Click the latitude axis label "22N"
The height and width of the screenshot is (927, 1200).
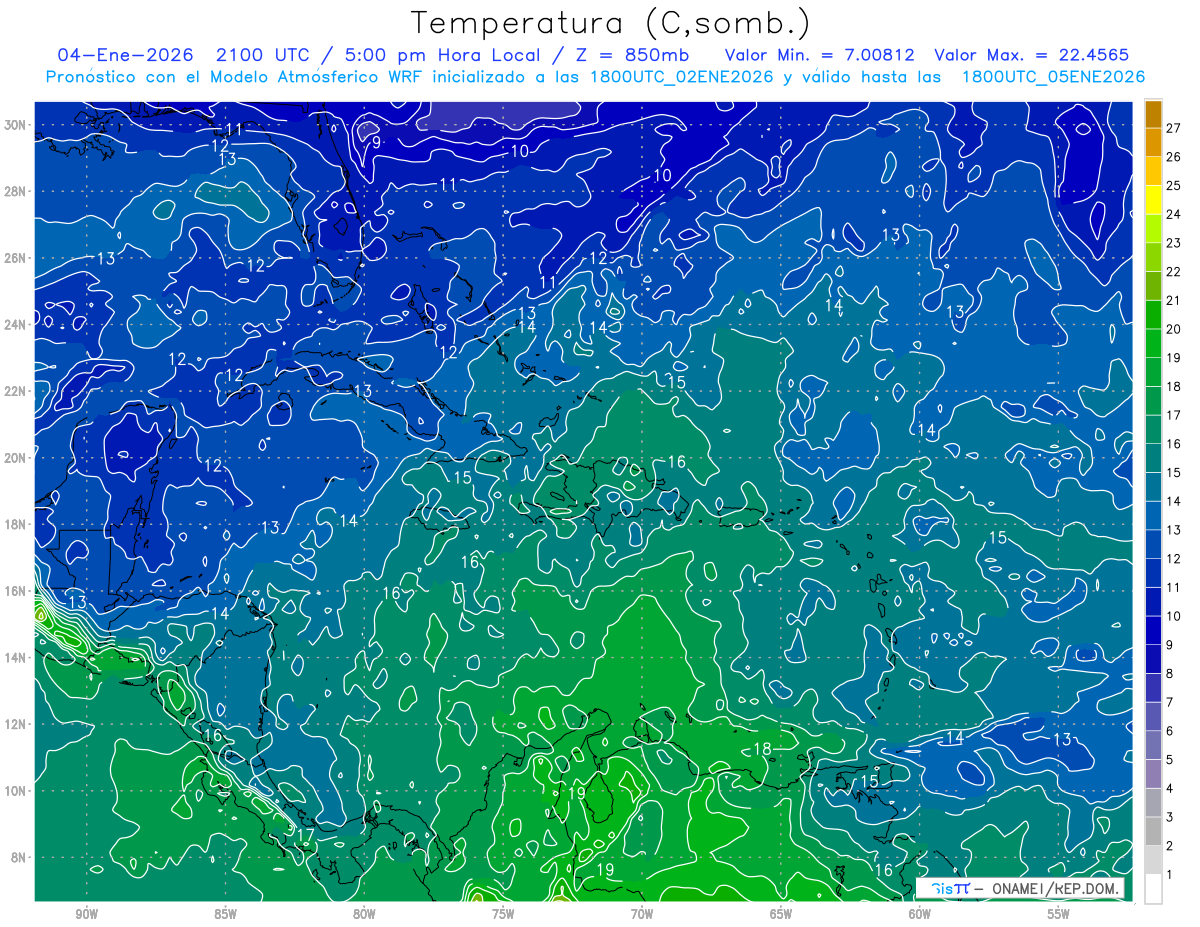click(x=17, y=391)
